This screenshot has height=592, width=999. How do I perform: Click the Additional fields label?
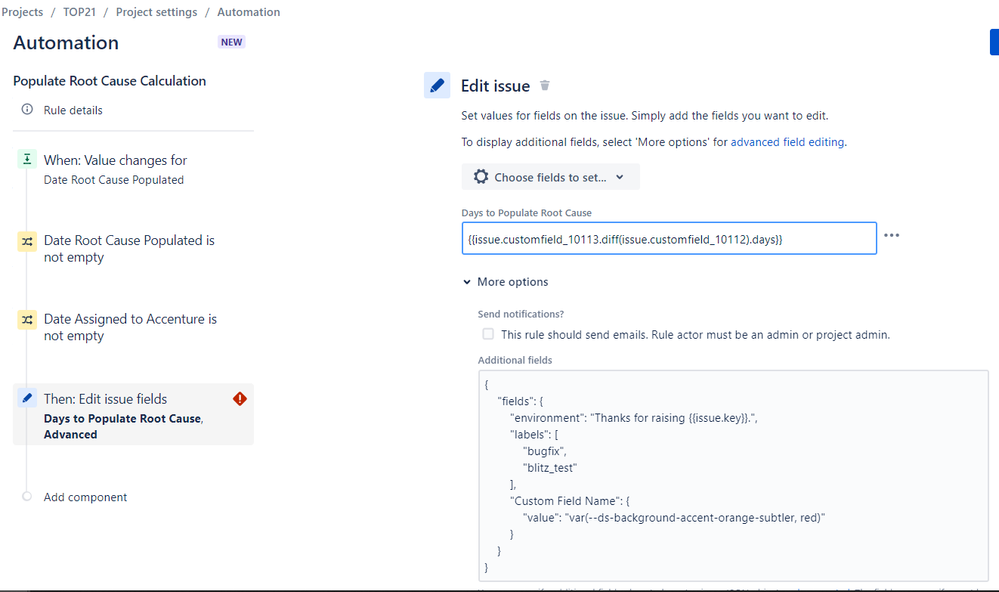515,360
